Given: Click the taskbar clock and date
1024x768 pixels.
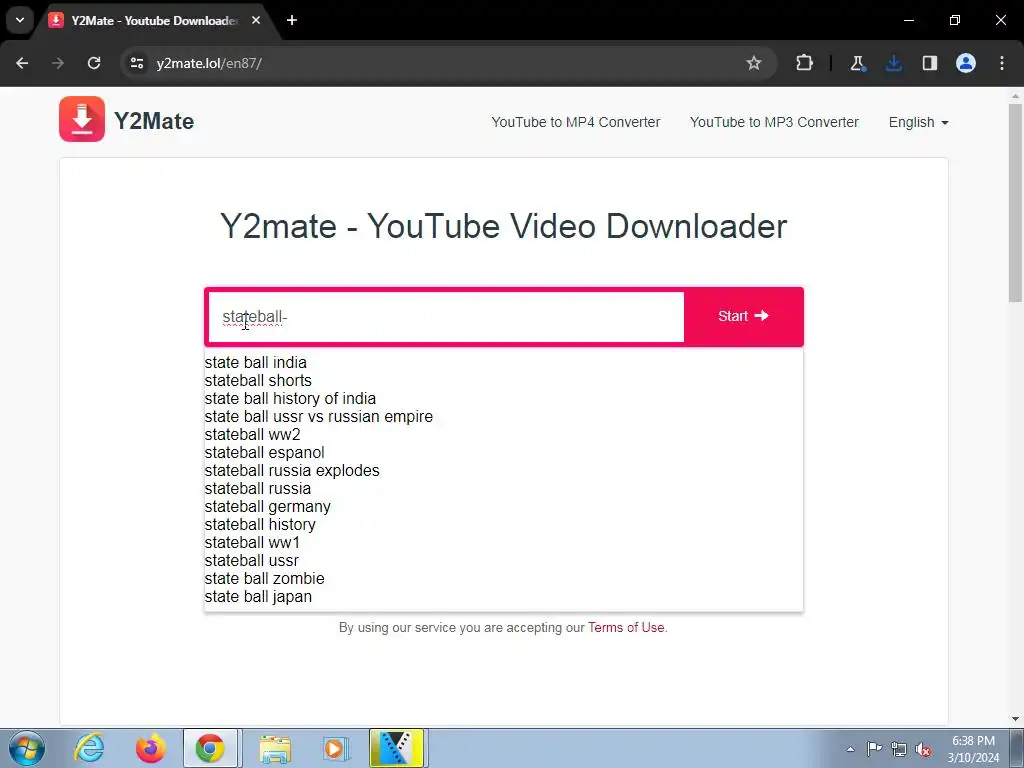Looking at the screenshot, I should 973,749.
